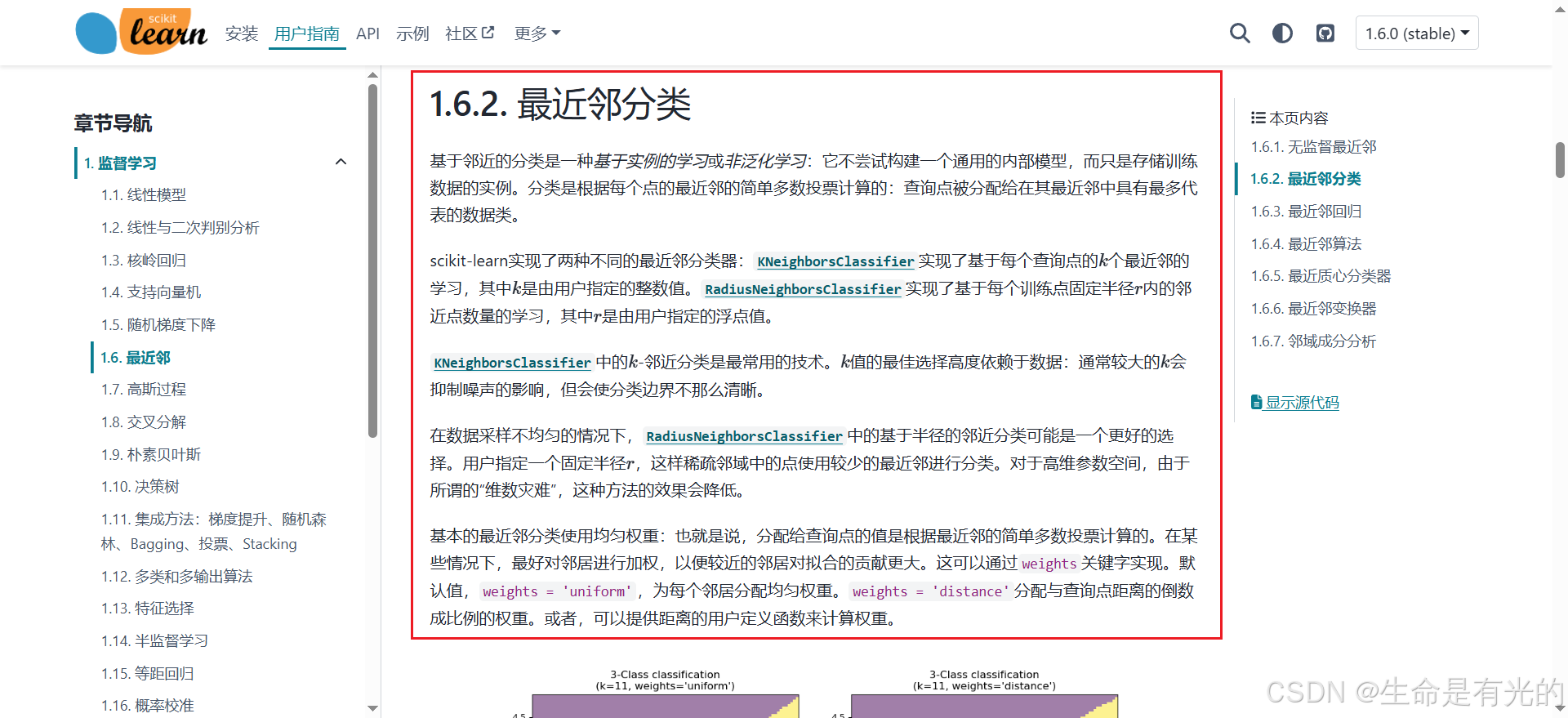This screenshot has height=718, width=1568.
Task: Click the 1.6.2. 最近邻分类 heading
Action: coord(560,105)
